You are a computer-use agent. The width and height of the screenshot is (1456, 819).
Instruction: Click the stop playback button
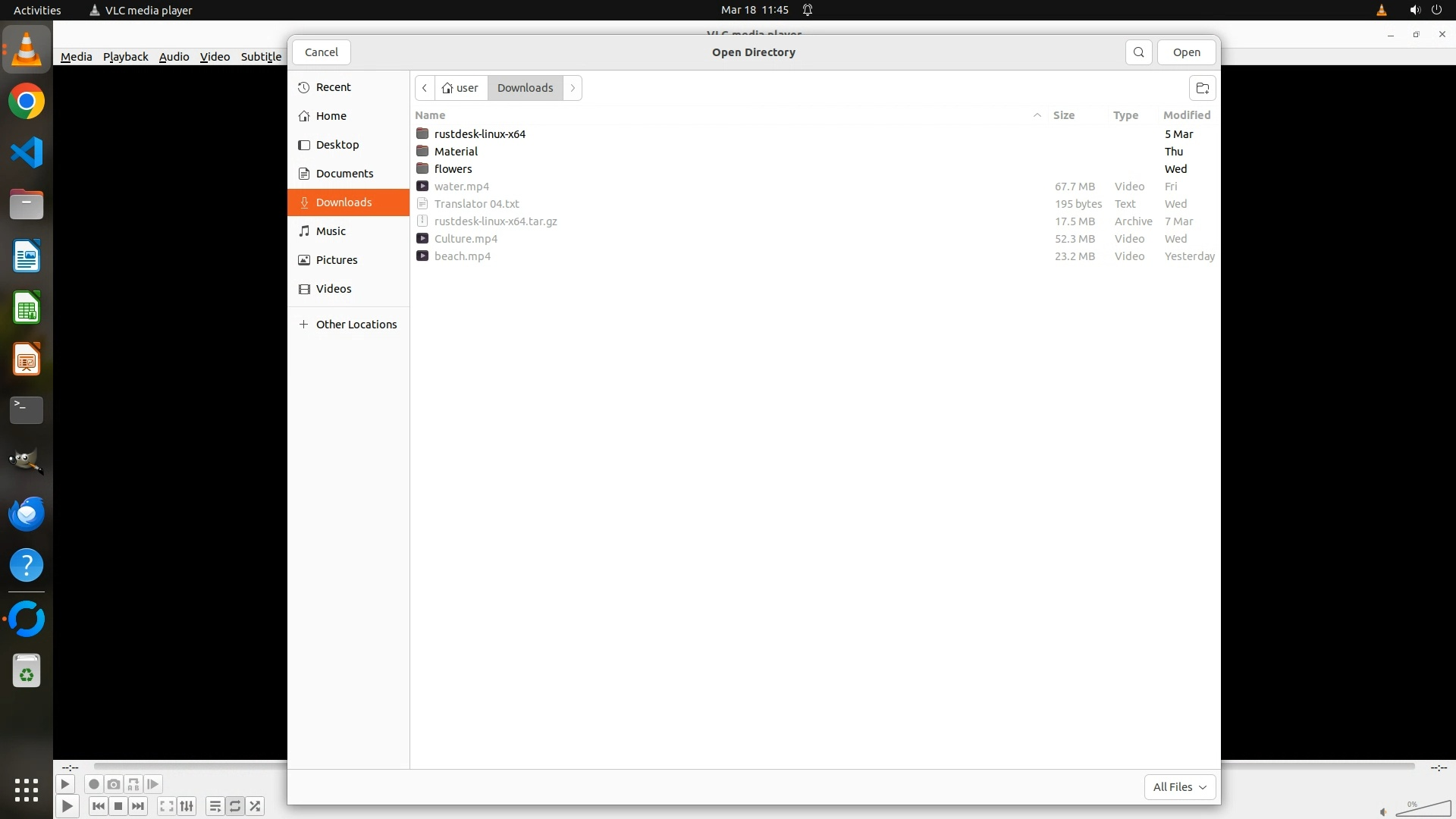point(118,806)
